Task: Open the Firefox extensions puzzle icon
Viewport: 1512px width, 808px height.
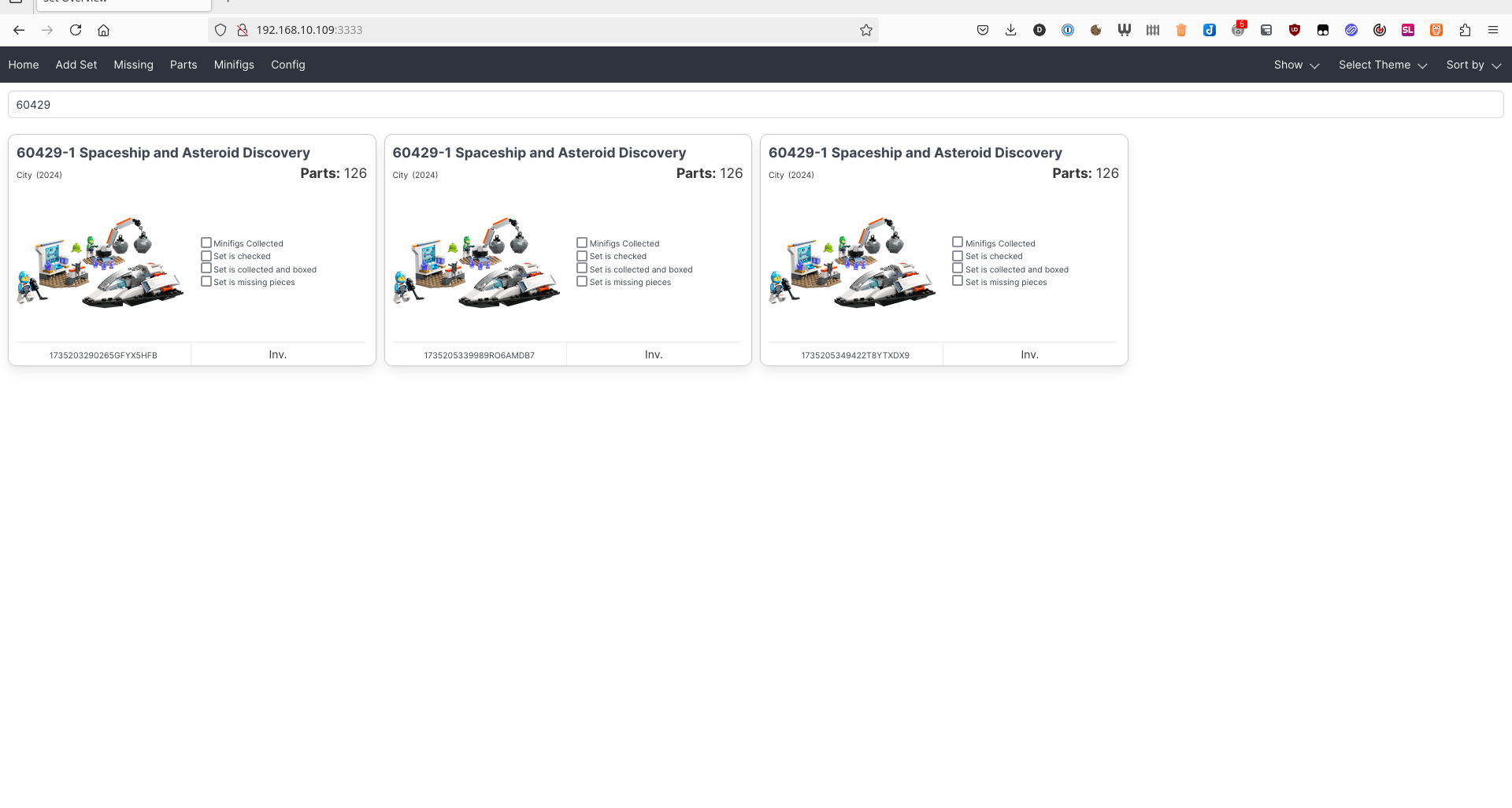Action: click(x=1465, y=30)
